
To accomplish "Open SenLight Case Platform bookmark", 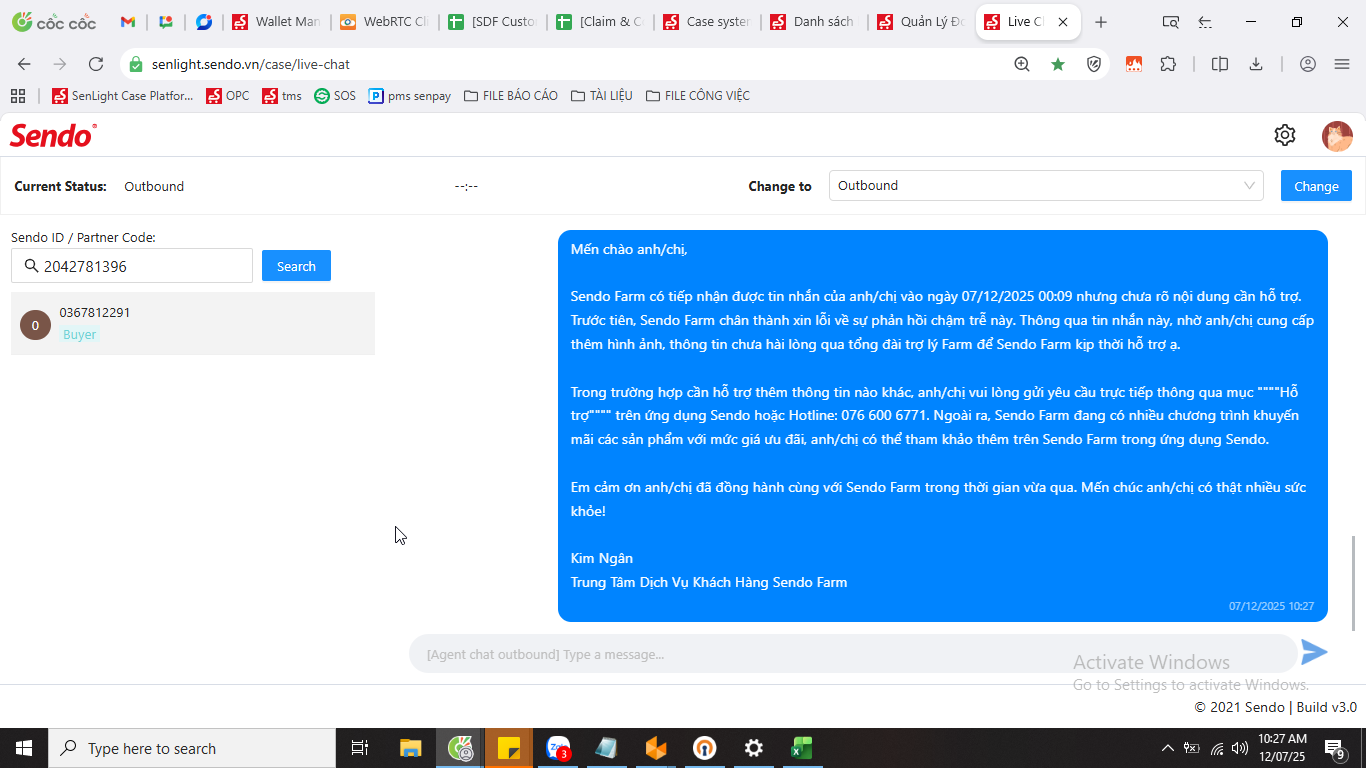I will point(122,96).
